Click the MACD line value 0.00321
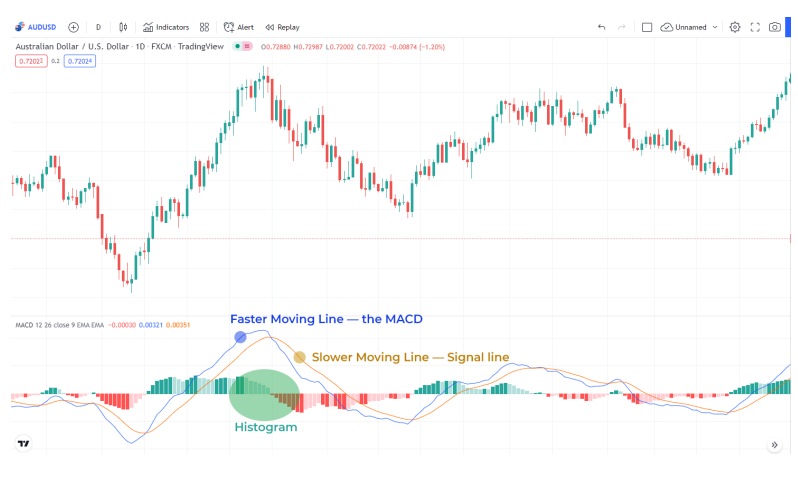798x490 pixels. click(151, 325)
